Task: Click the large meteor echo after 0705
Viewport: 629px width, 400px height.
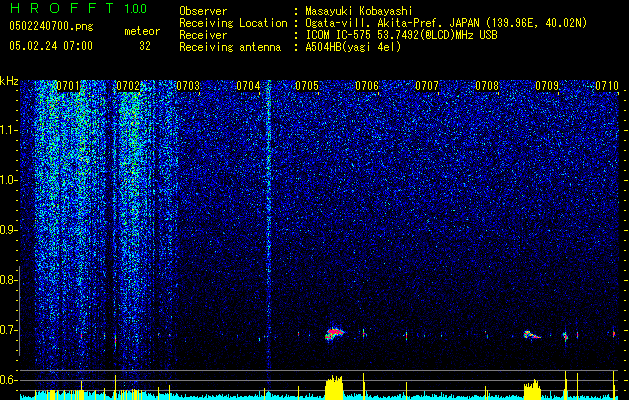Action: pos(334,334)
